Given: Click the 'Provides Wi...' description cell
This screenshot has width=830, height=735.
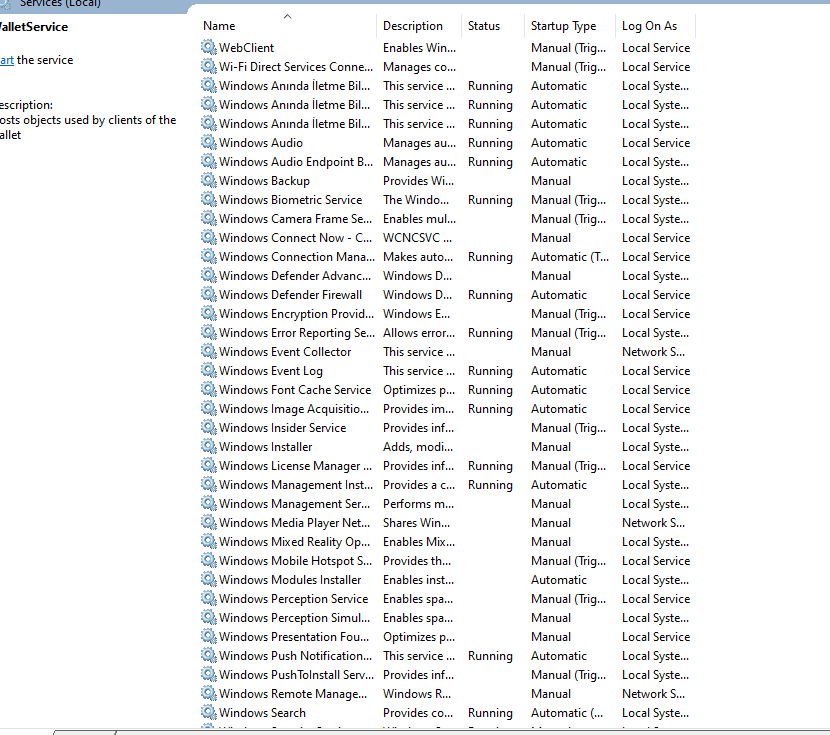Looking at the screenshot, I should tap(418, 181).
